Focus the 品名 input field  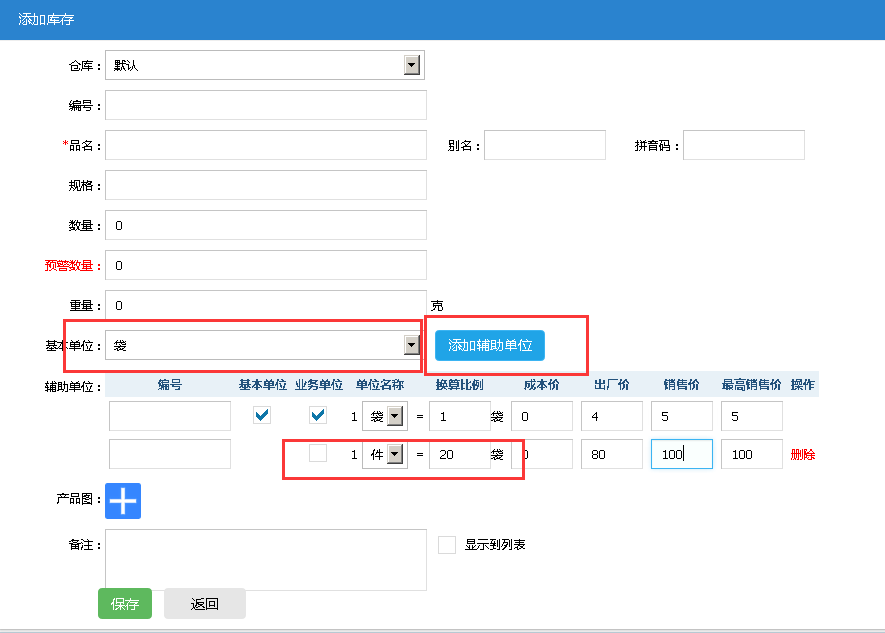[265, 145]
